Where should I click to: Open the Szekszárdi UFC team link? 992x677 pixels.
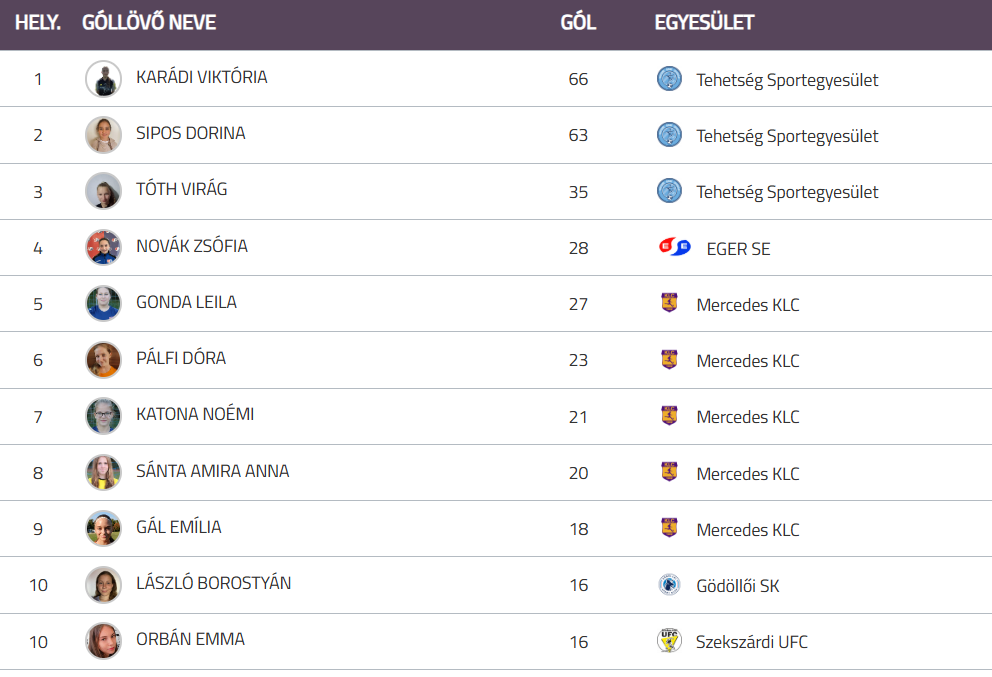coord(751,642)
